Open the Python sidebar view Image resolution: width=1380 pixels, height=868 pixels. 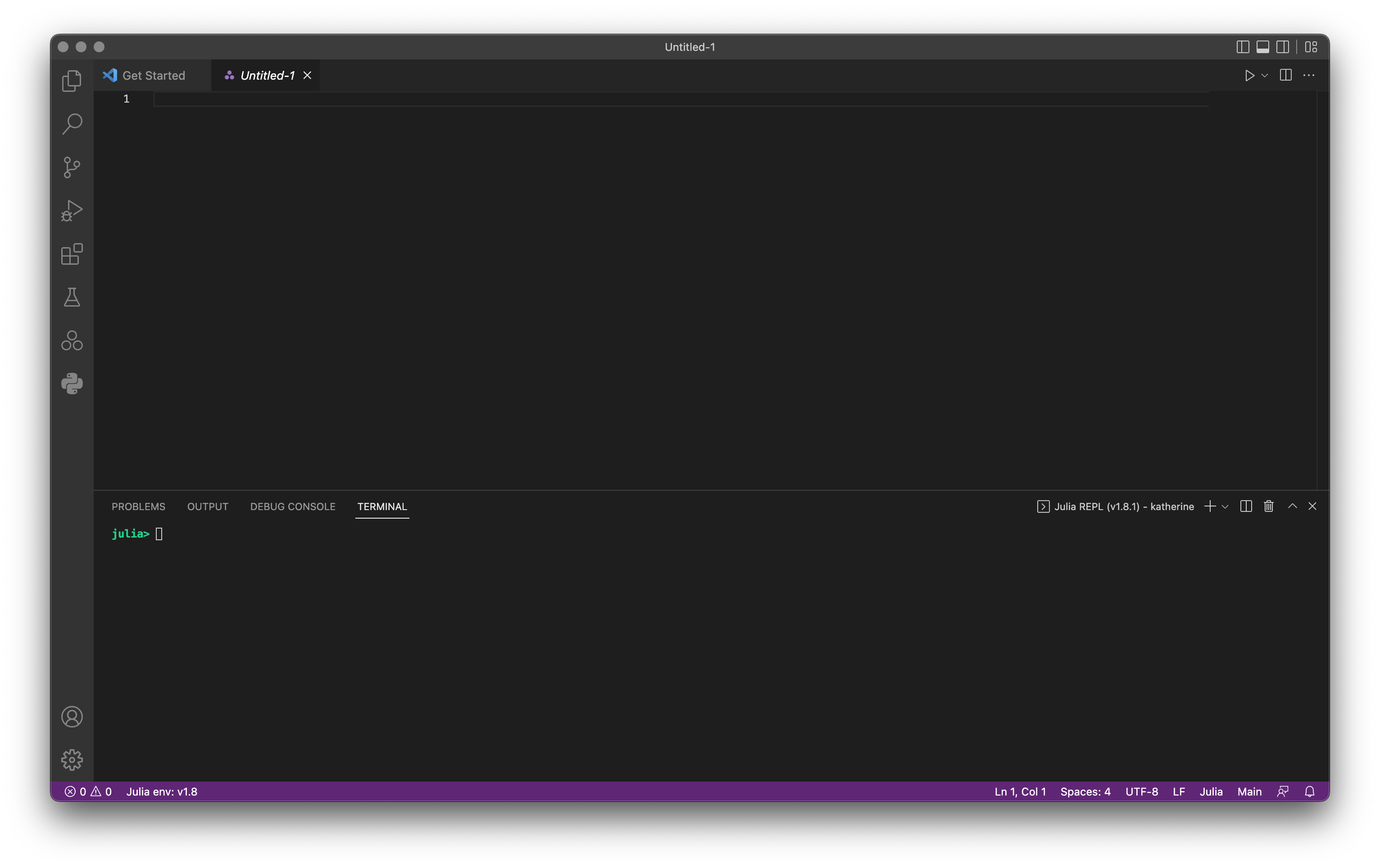[x=72, y=383]
